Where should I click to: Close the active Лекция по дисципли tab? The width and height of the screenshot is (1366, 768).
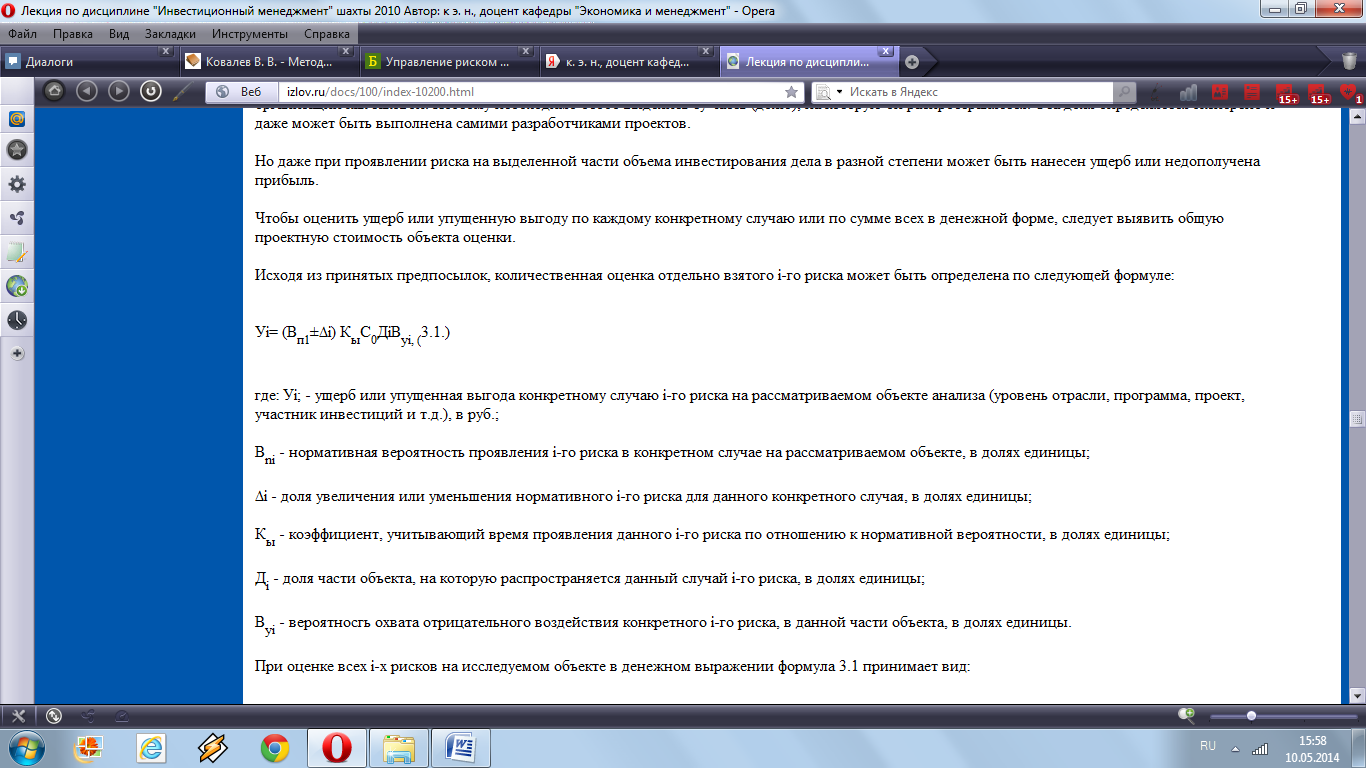[x=885, y=52]
